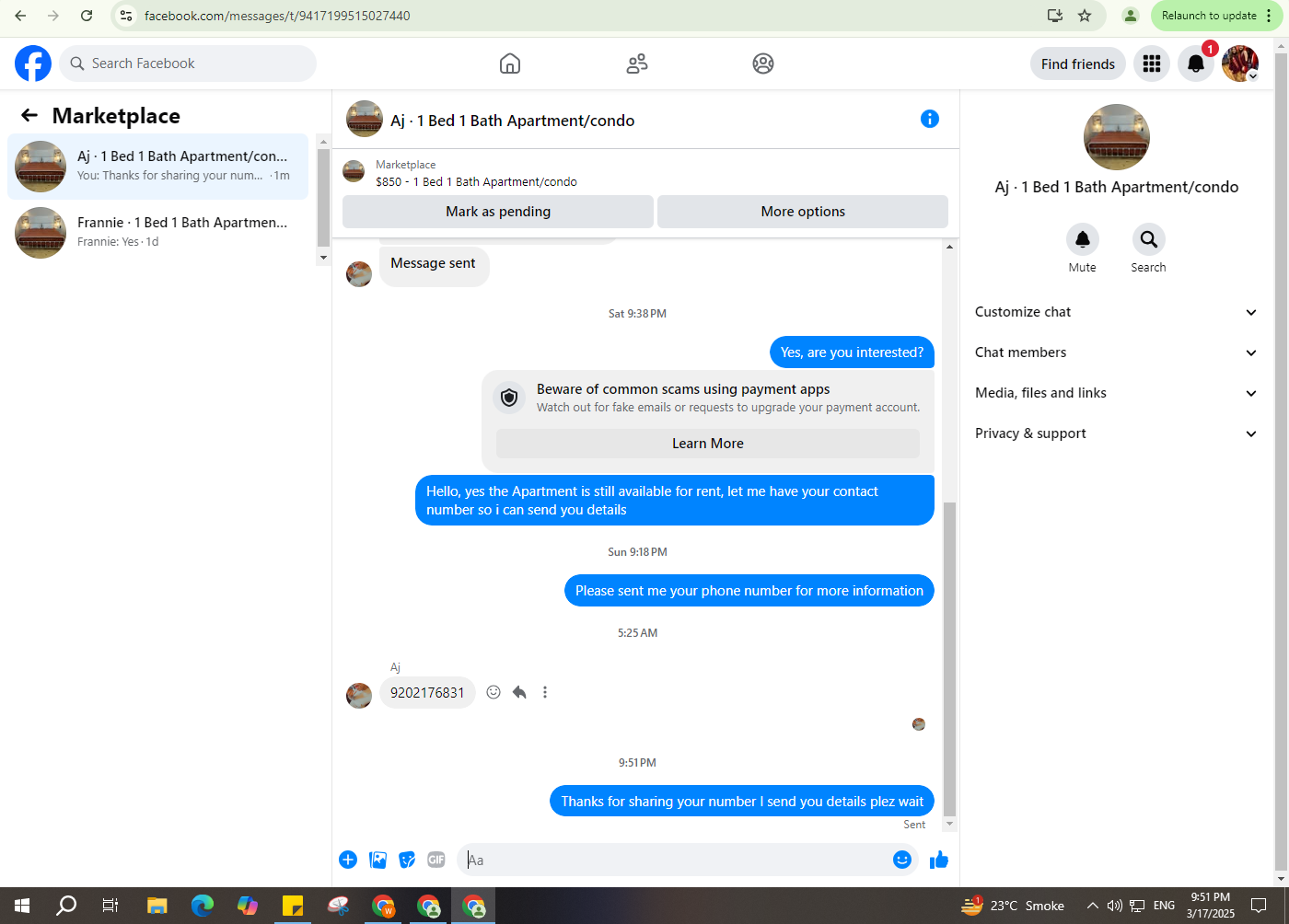Attach a photo using the image icon
Image resolution: width=1289 pixels, height=924 pixels.
pyautogui.click(x=377, y=860)
